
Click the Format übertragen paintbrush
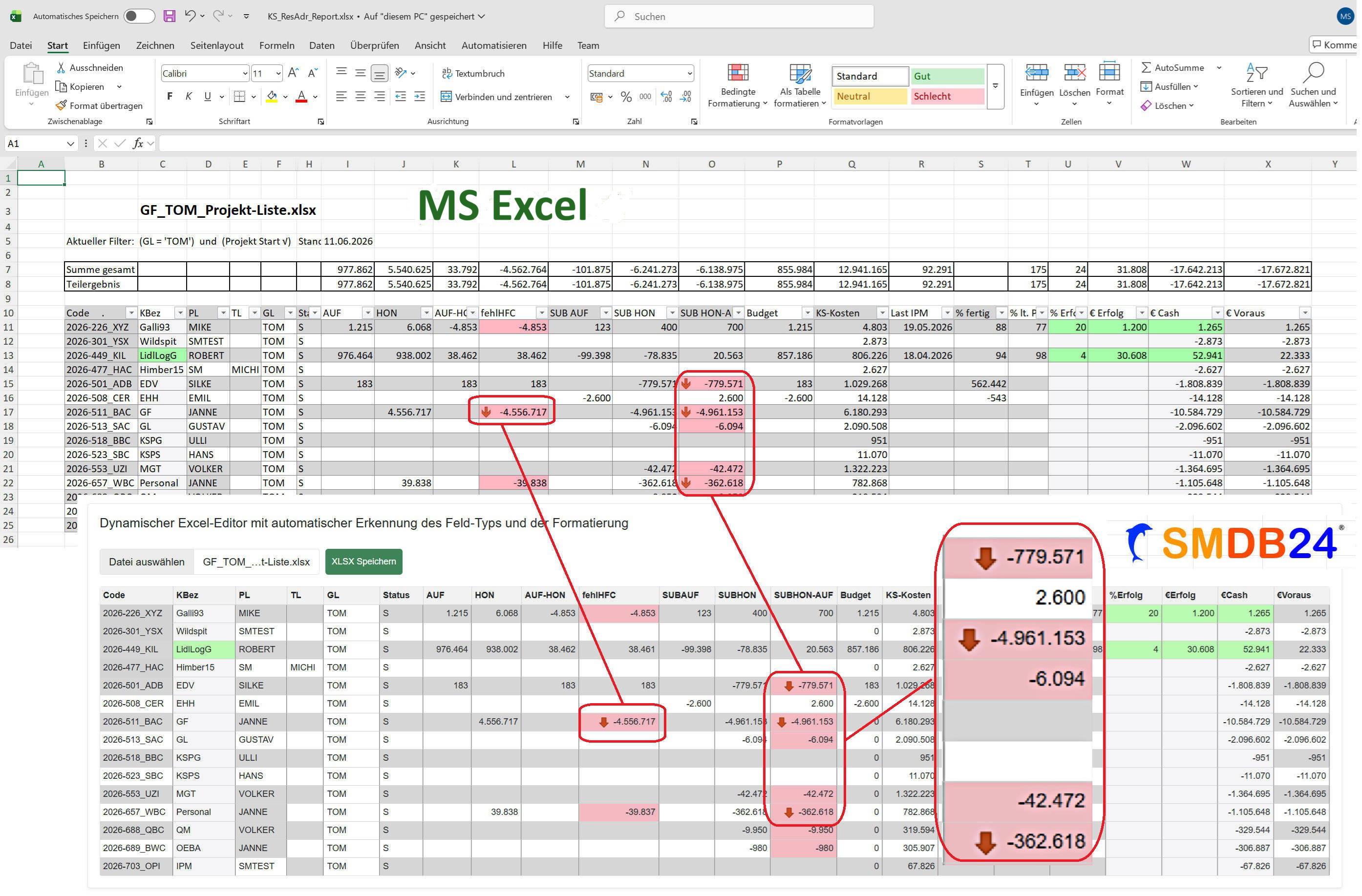tap(61, 105)
